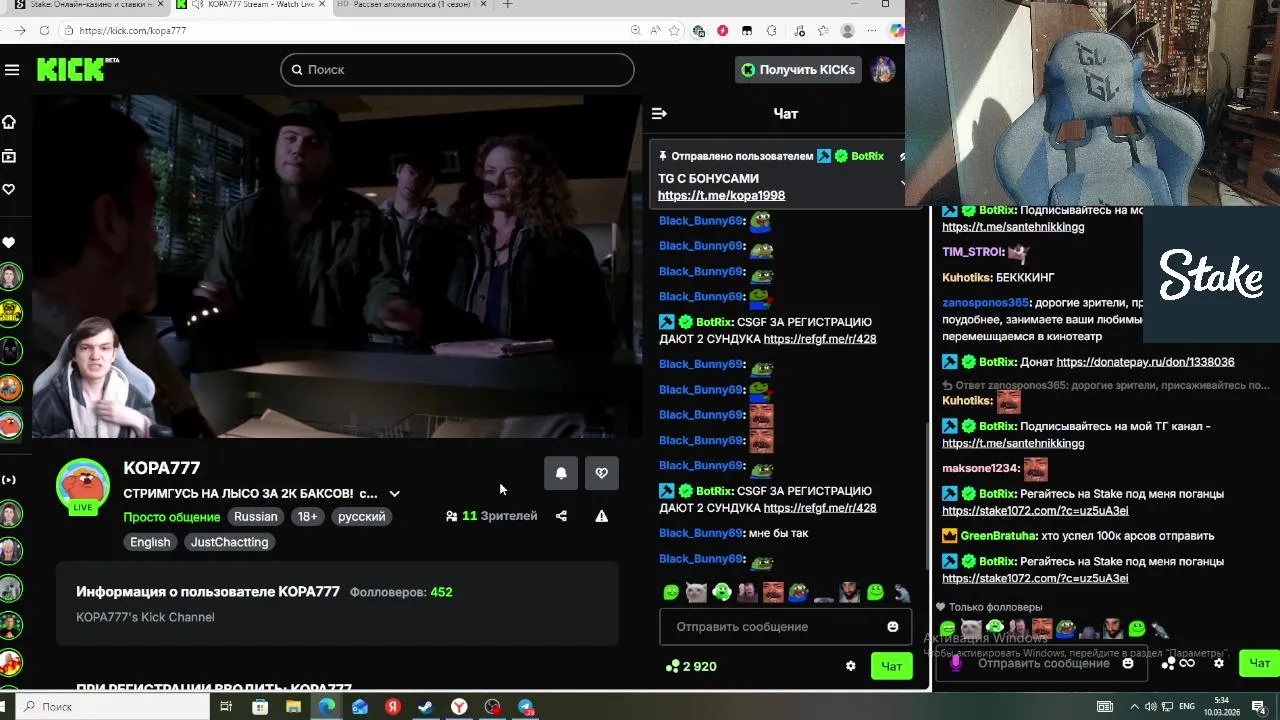Click the browser address bar
Viewport: 1280px width, 720px height.
click(340, 30)
